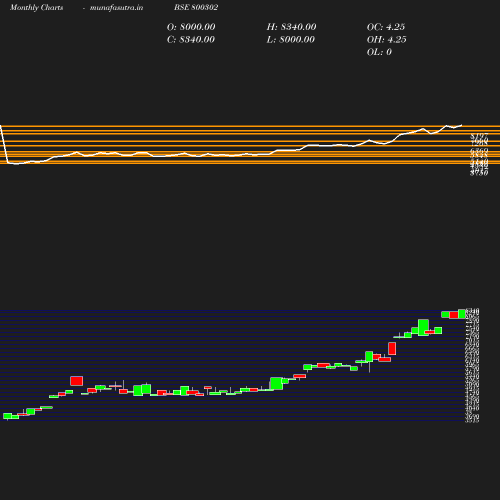Click the low price "L: 8000.00"
The height and width of the screenshot is (500, 500).
point(291,39)
